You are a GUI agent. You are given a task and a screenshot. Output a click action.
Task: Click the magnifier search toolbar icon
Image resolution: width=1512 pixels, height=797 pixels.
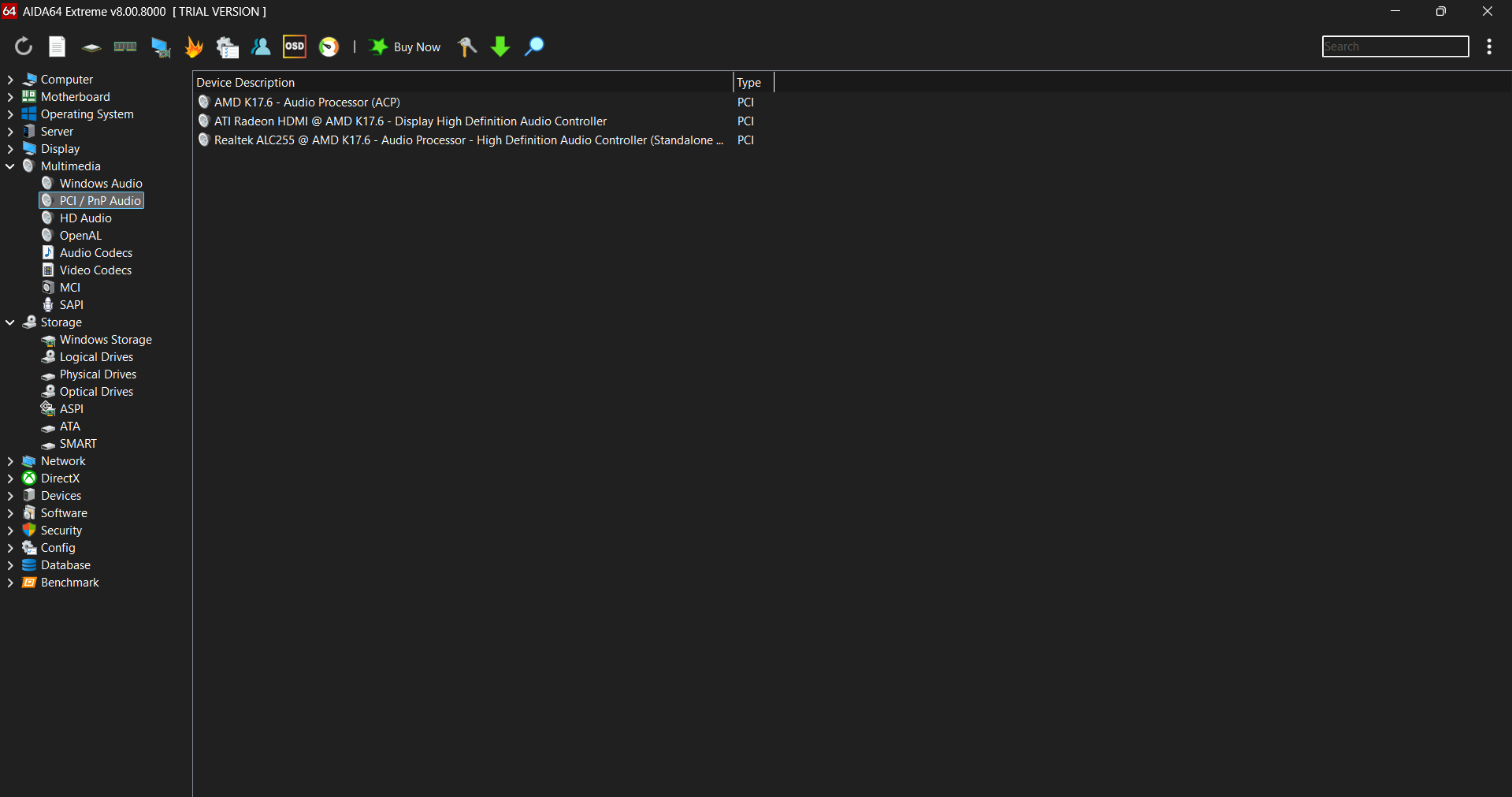(x=534, y=47)
